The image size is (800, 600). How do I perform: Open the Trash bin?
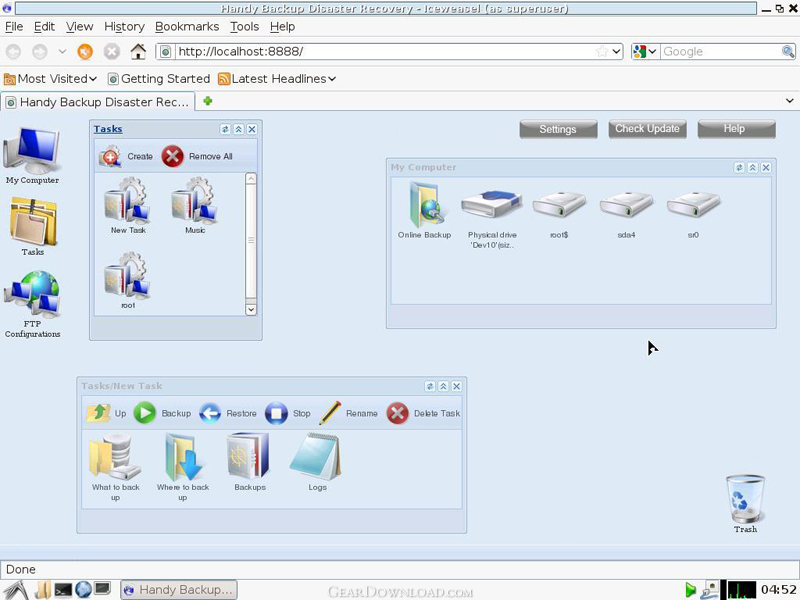(745, 503)
